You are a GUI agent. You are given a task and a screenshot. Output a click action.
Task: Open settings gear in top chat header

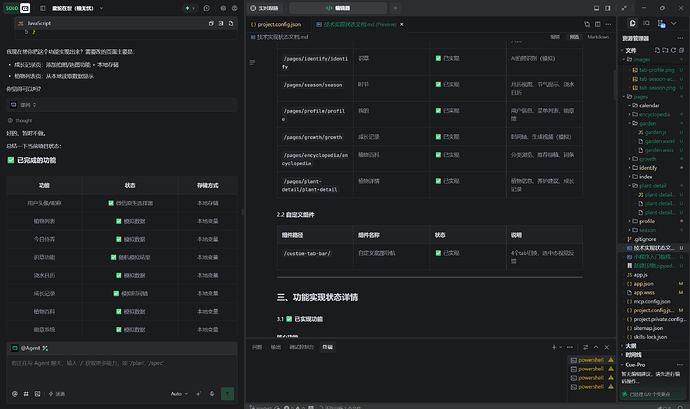(x=223, y=8)
